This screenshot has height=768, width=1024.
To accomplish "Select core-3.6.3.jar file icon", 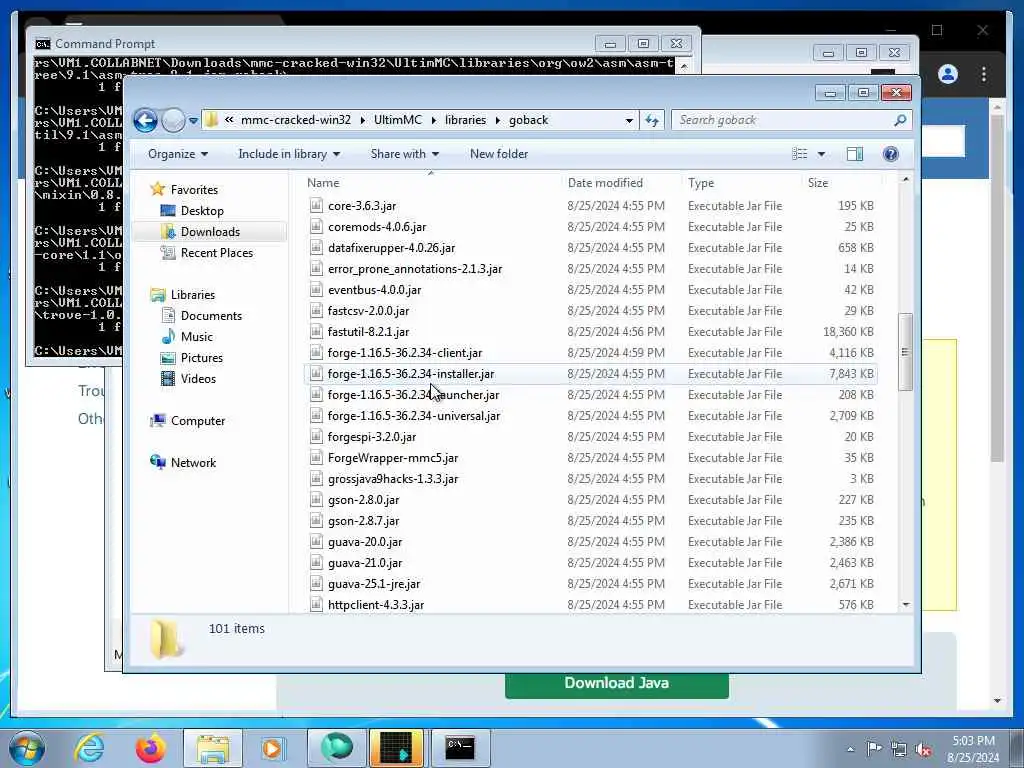I will [x=316, y=206].
